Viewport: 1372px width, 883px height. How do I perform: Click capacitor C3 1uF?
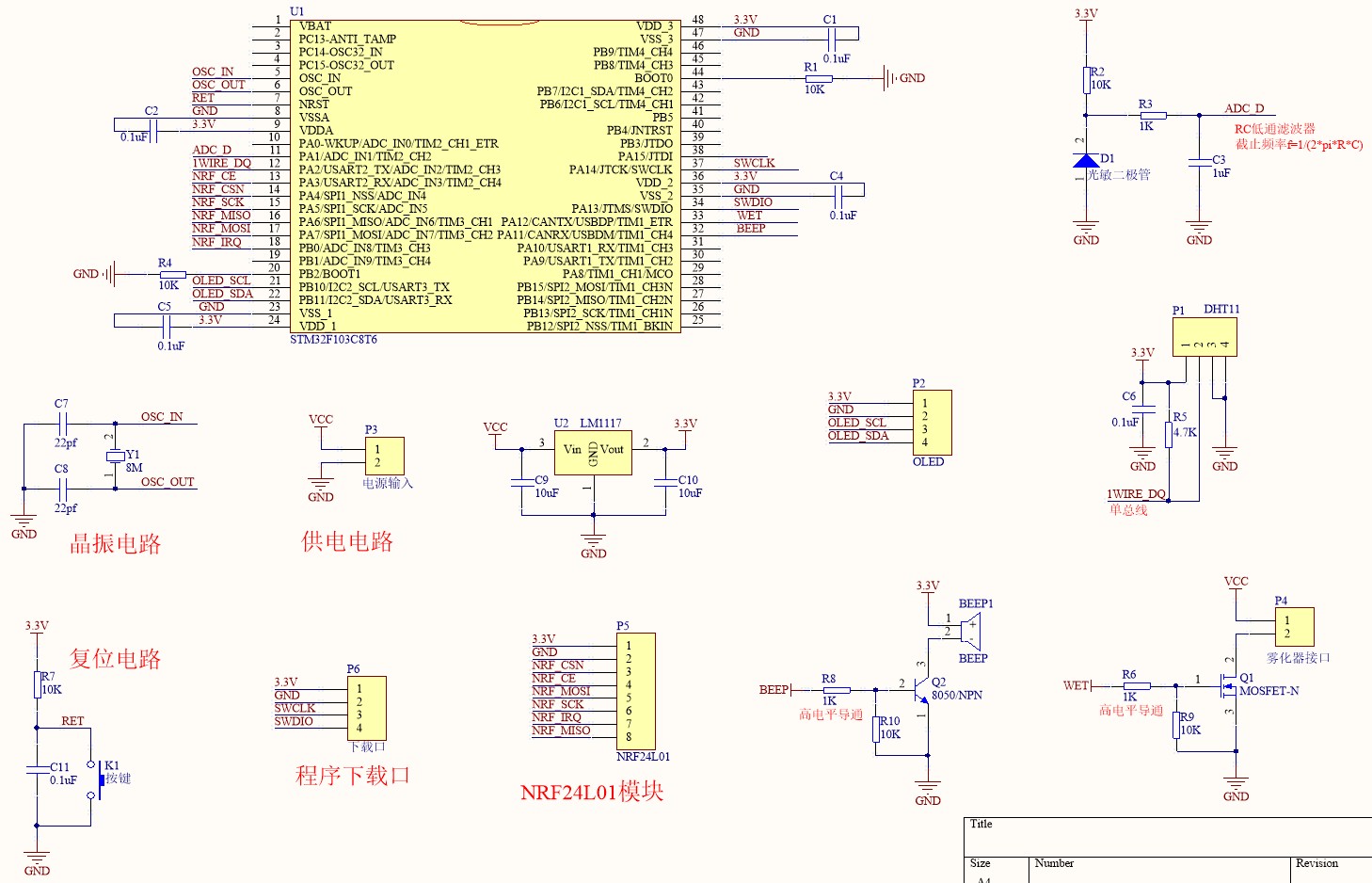(x=1199, y=162)
